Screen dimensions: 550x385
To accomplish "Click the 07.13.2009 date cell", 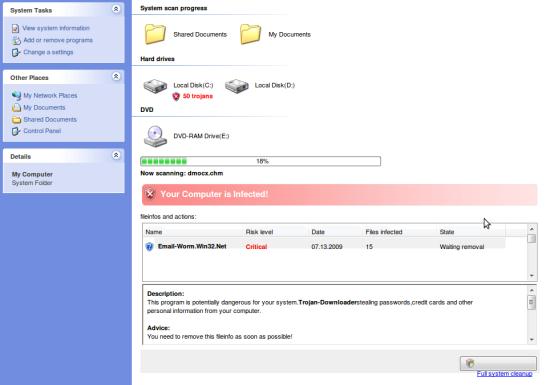I will (x=327, y=247).
